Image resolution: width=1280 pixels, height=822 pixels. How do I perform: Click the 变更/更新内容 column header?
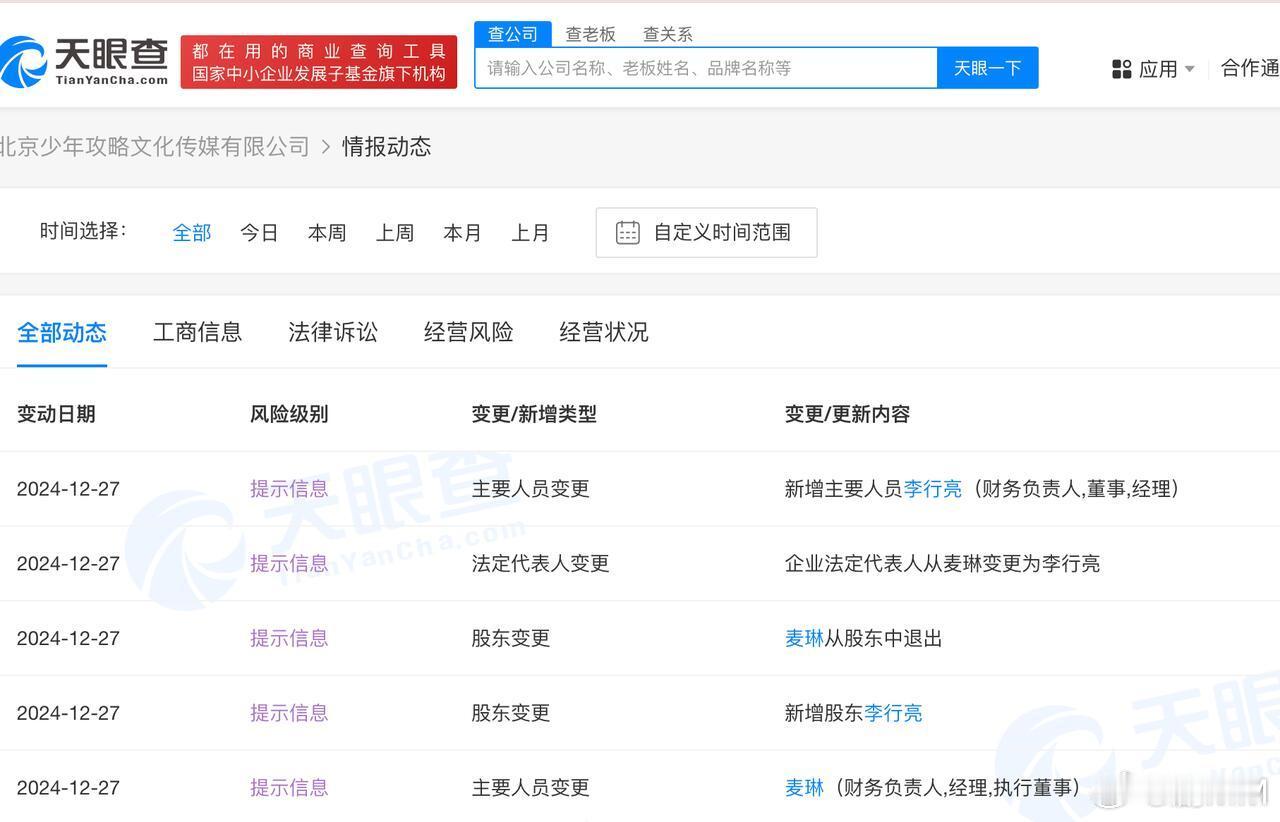click(x=847, y=414)
